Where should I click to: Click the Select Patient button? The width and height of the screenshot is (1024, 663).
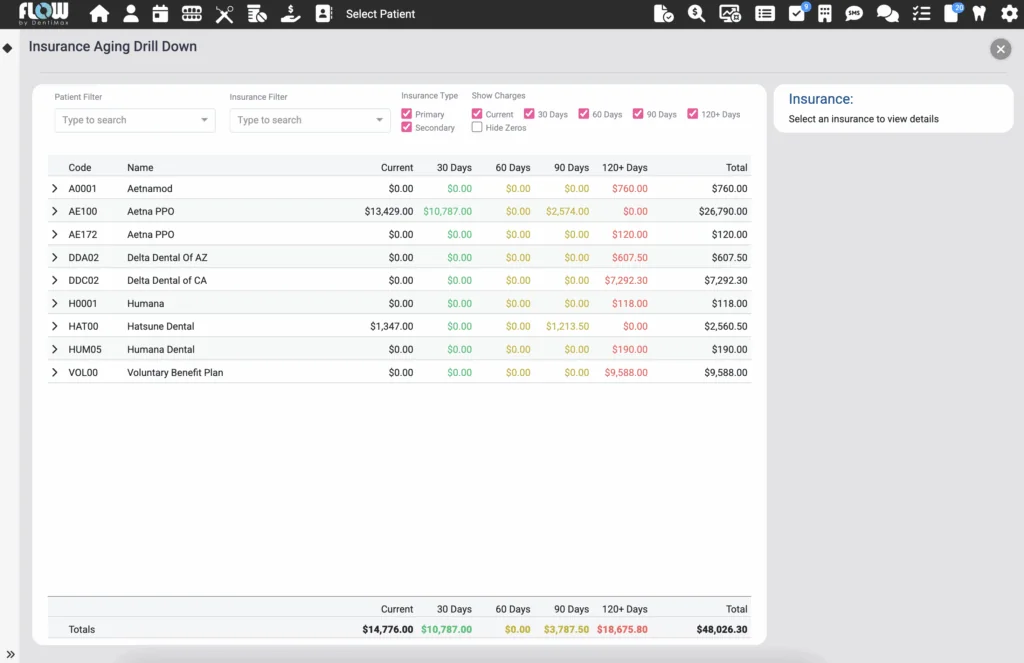pos(380,14)
